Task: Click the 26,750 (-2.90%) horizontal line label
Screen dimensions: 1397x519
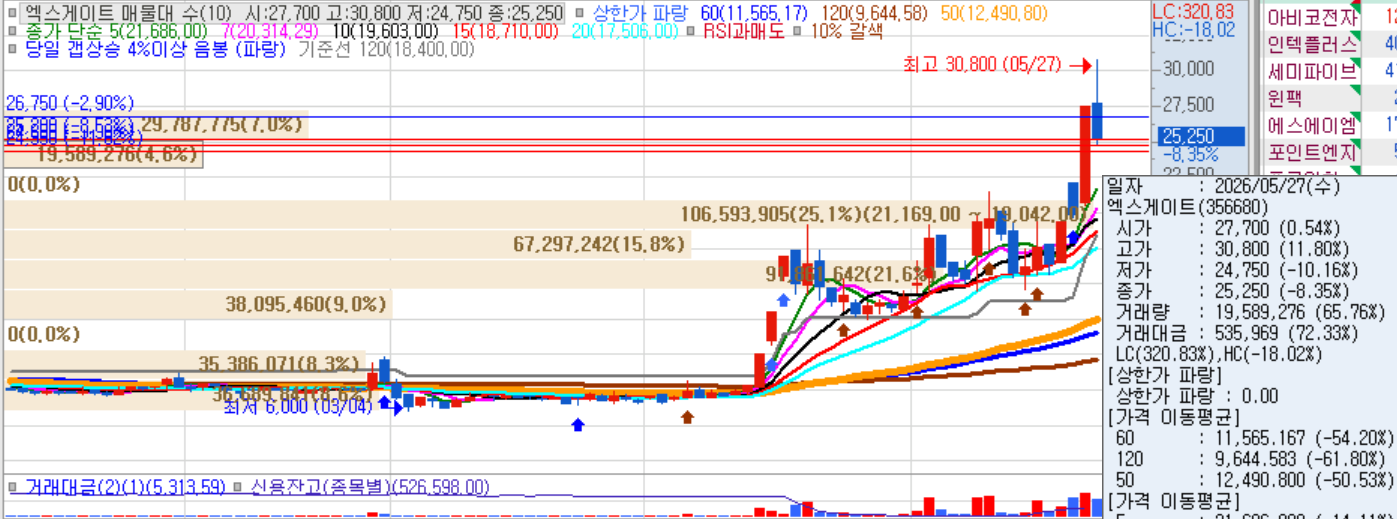Action: (69, 104)
